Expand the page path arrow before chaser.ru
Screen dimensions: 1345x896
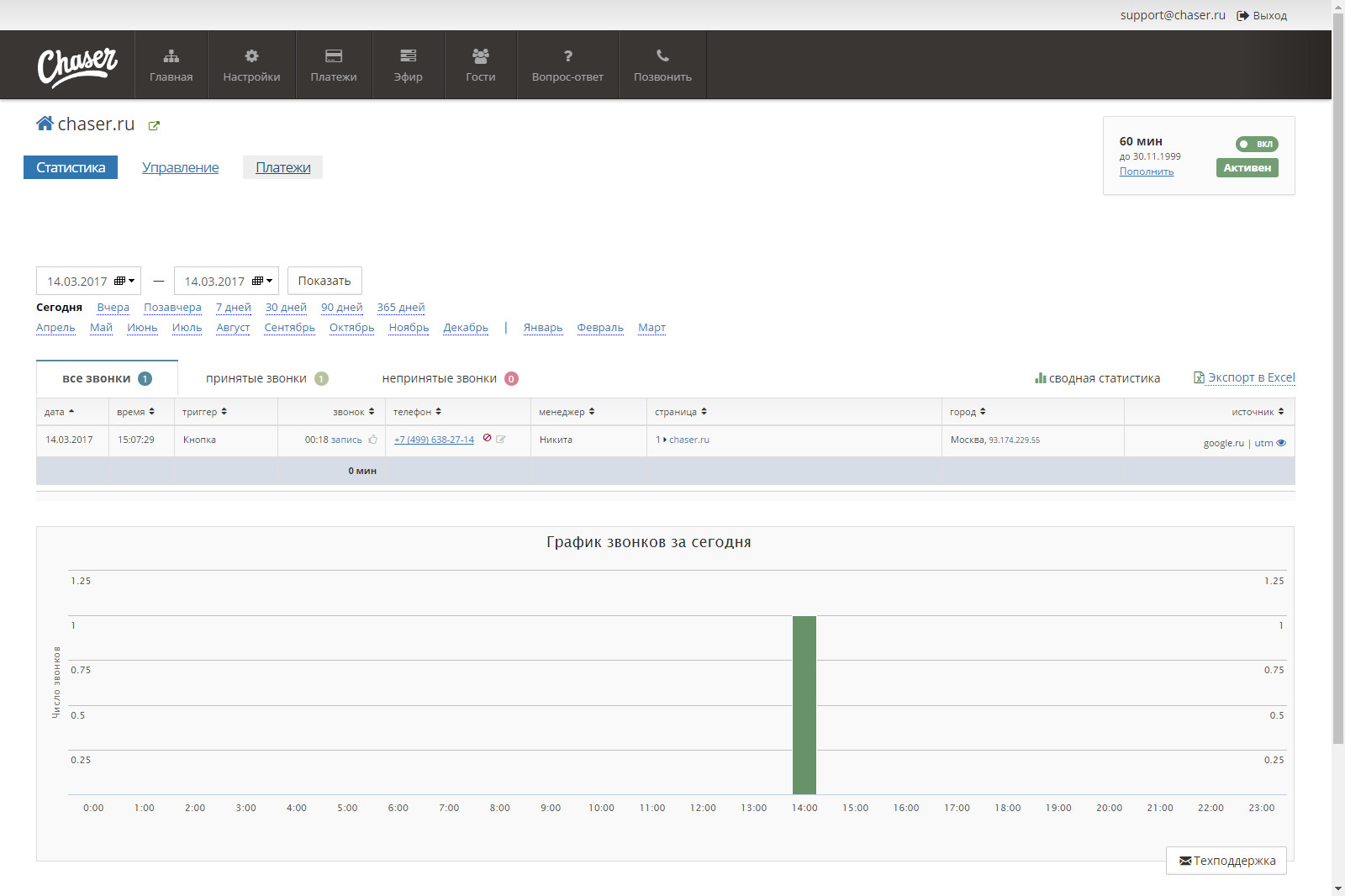pos(664,440)
